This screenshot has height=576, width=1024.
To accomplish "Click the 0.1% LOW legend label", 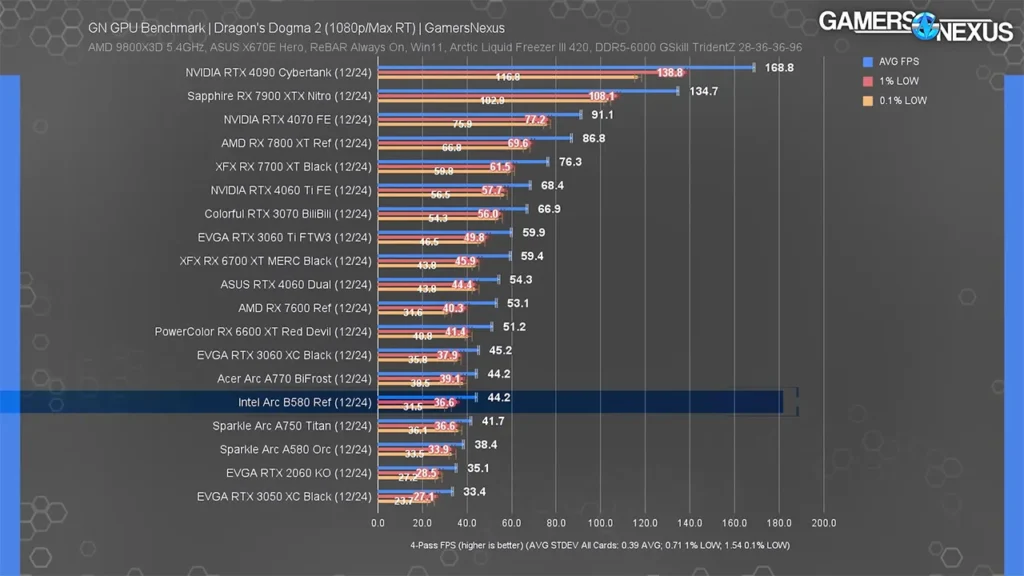I will coord(903,101).
